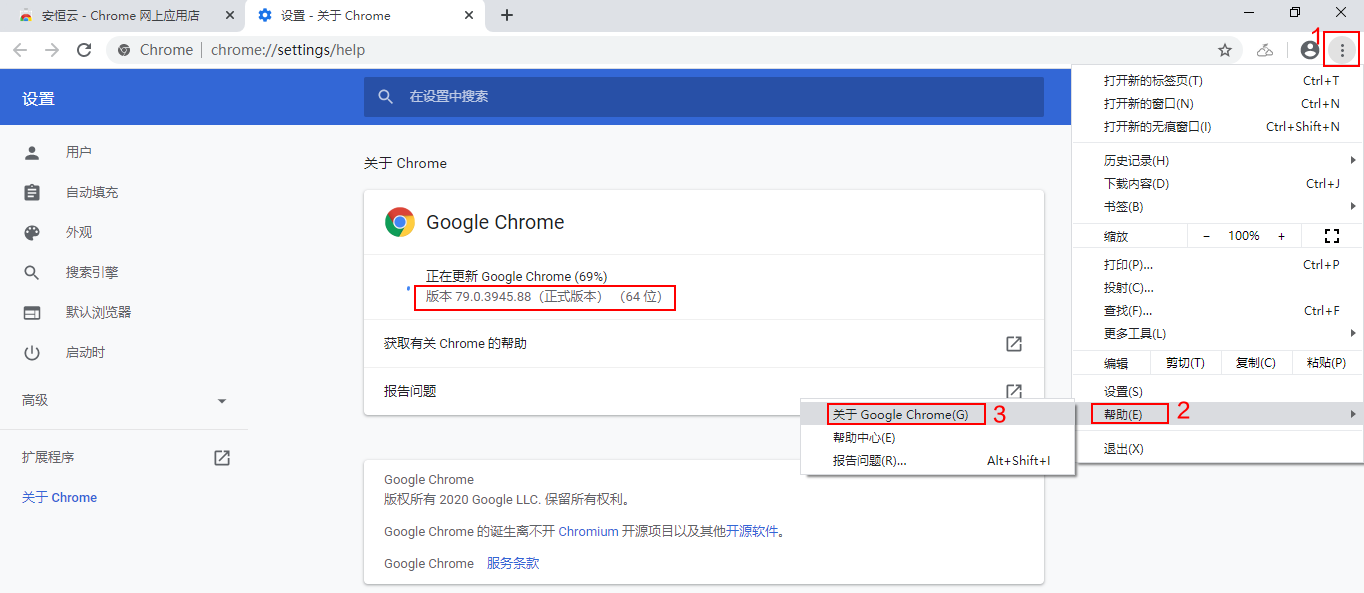Click the cloud extension icon
The height and width of the screenshot is (593, 1364).
click(1265, 50)
